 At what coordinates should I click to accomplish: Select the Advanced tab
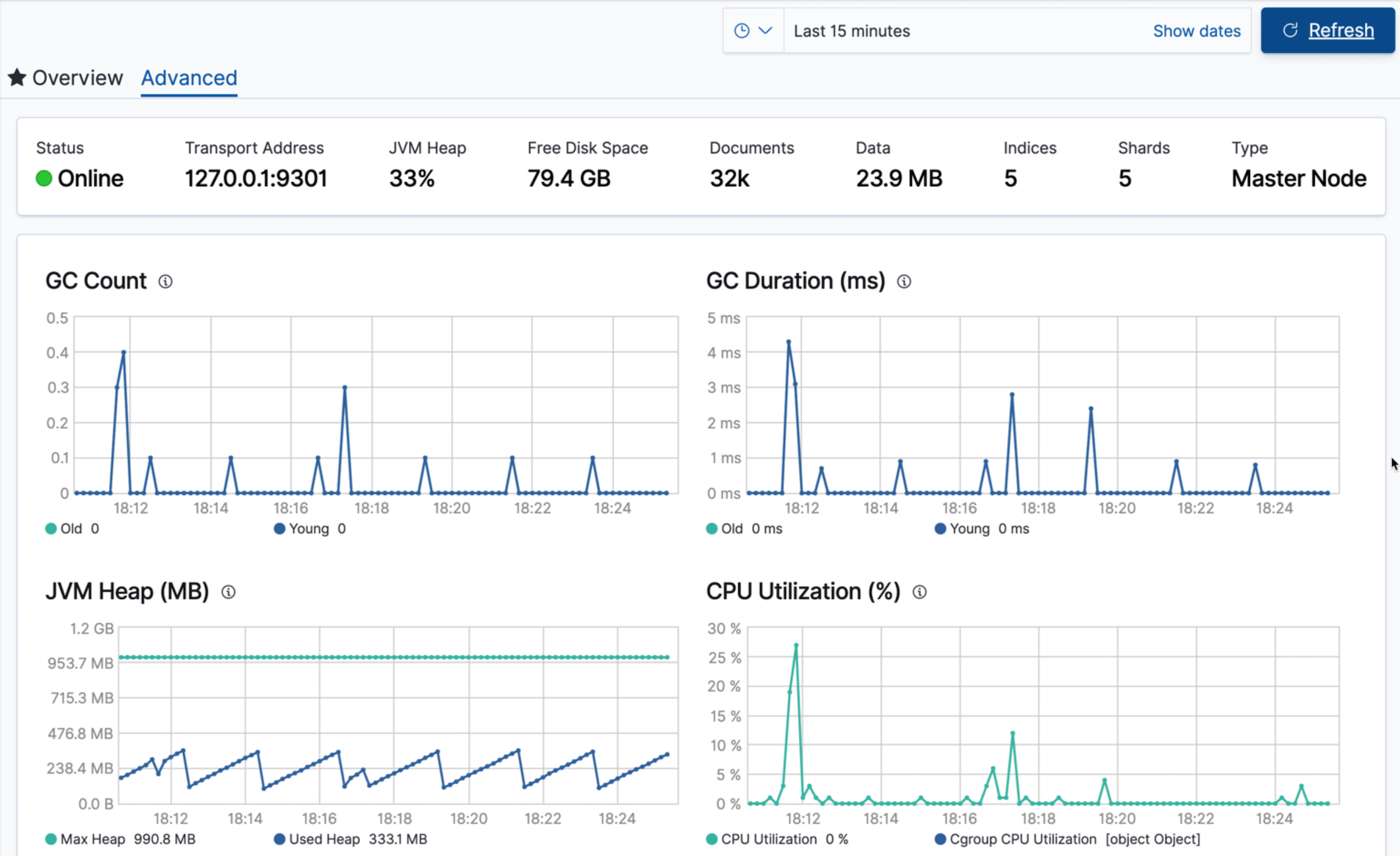188,77
